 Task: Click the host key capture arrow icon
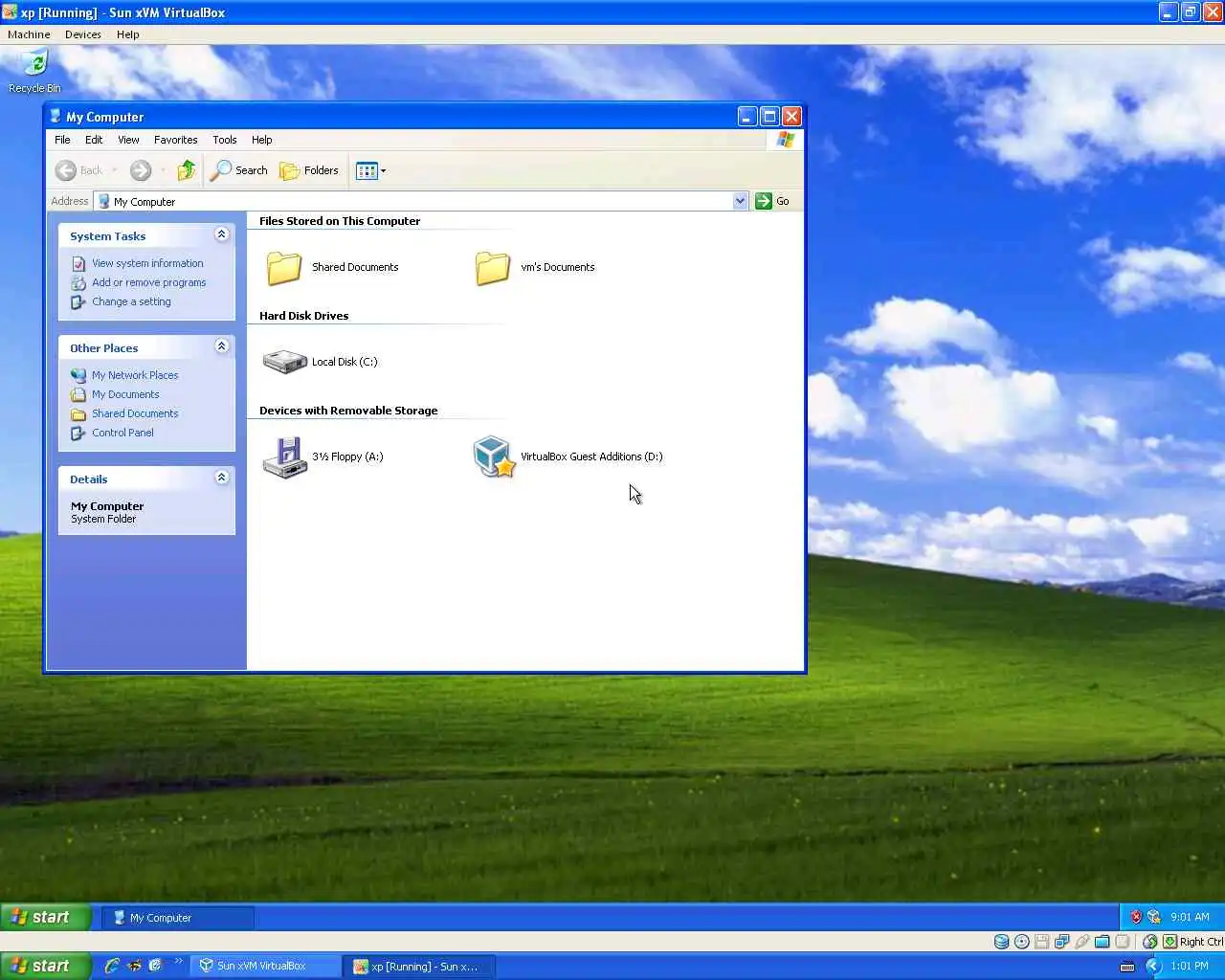1169,942
